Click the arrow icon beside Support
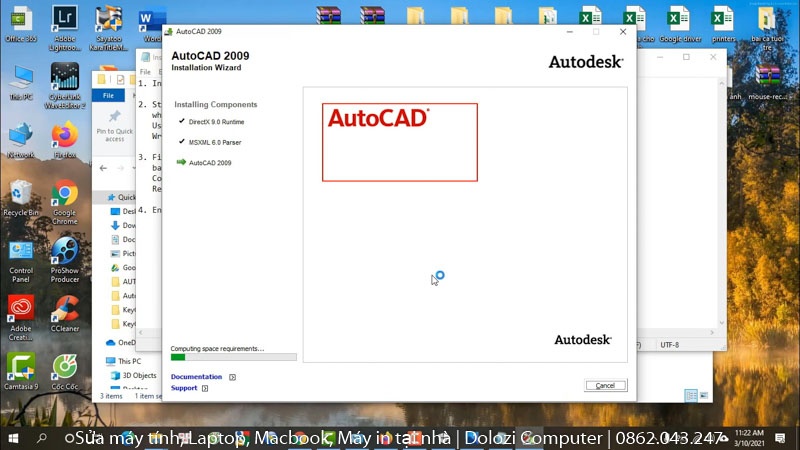This screenshot has width=800, height=450. pyautogui.click(x=205, y=388)
